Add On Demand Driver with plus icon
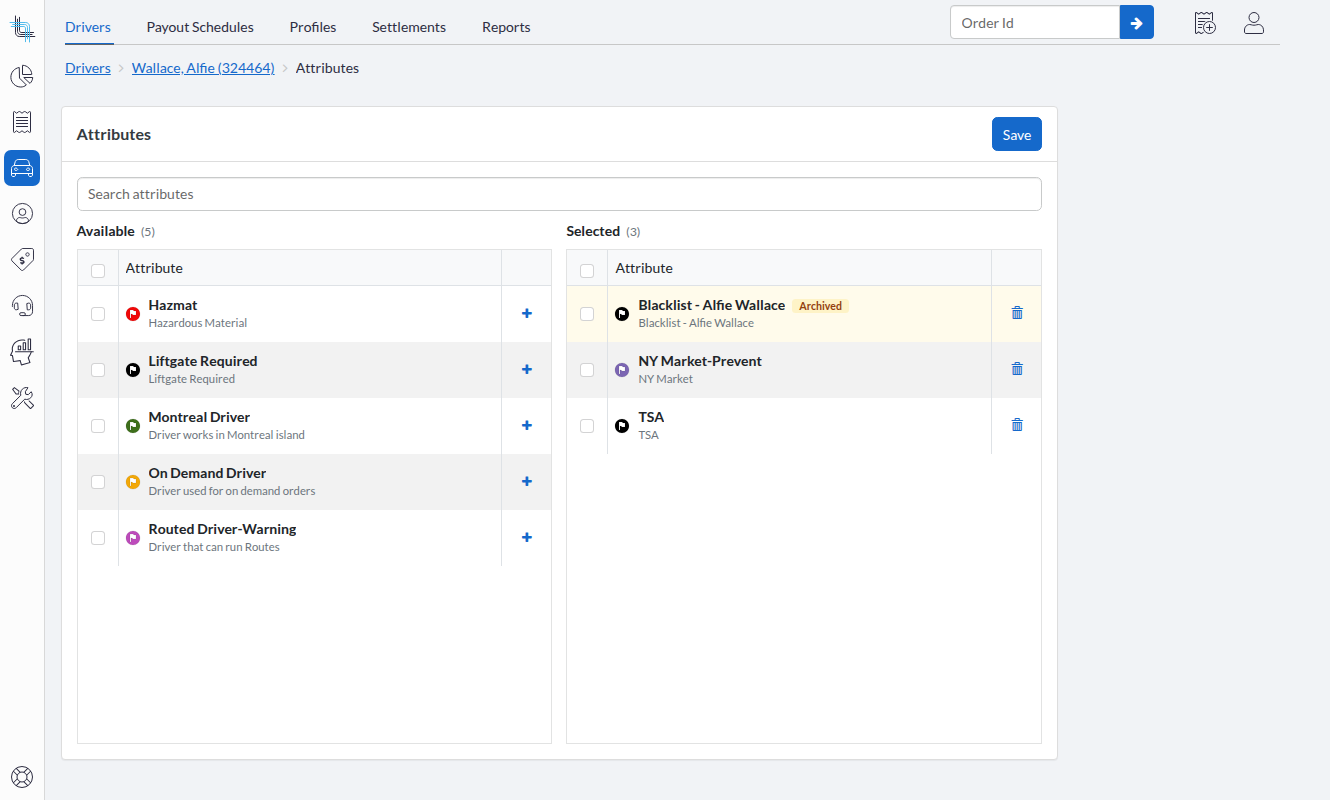1330x800 pixels. coord(527,481)
